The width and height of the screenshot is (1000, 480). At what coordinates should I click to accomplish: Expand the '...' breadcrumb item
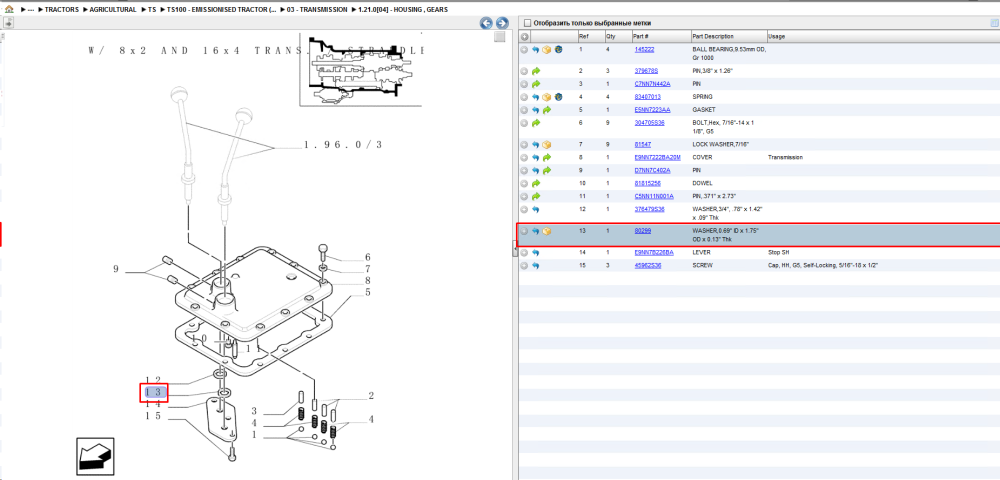31,10
